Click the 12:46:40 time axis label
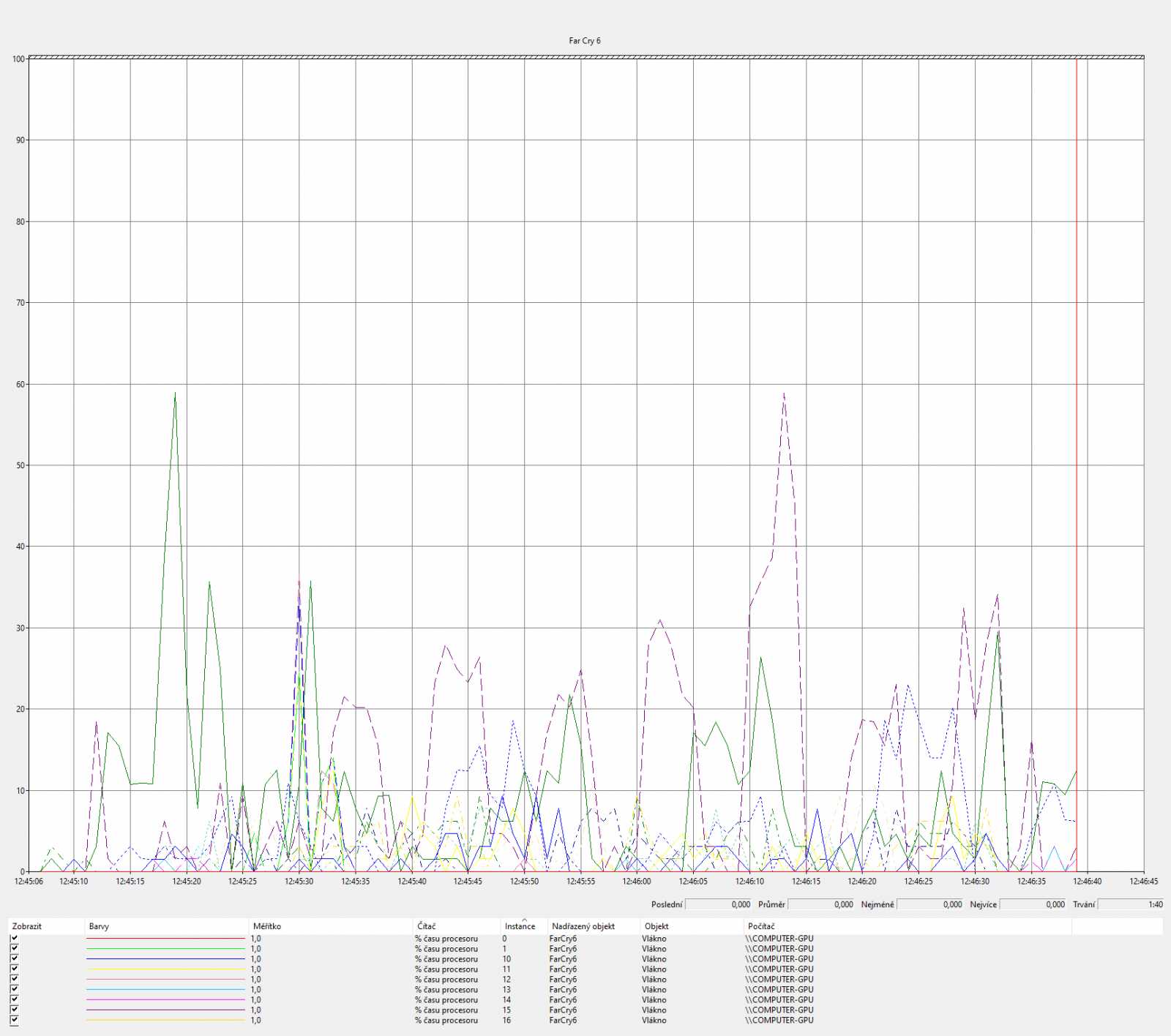Image resolution: width=1171 pixels, height=1036 pixels. click(1087, 882)
